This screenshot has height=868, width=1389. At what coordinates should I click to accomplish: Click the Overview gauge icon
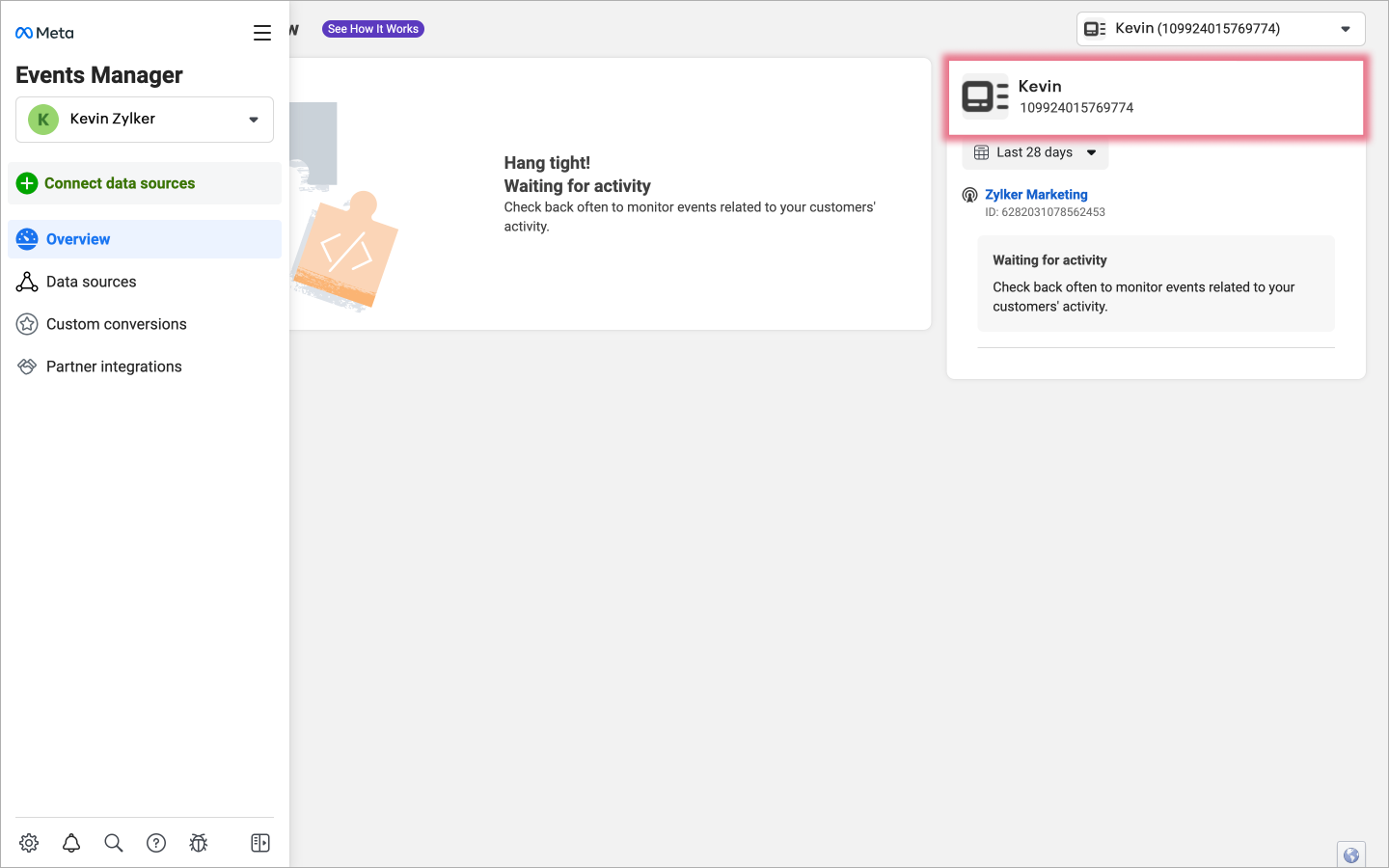tap(27, 239)
